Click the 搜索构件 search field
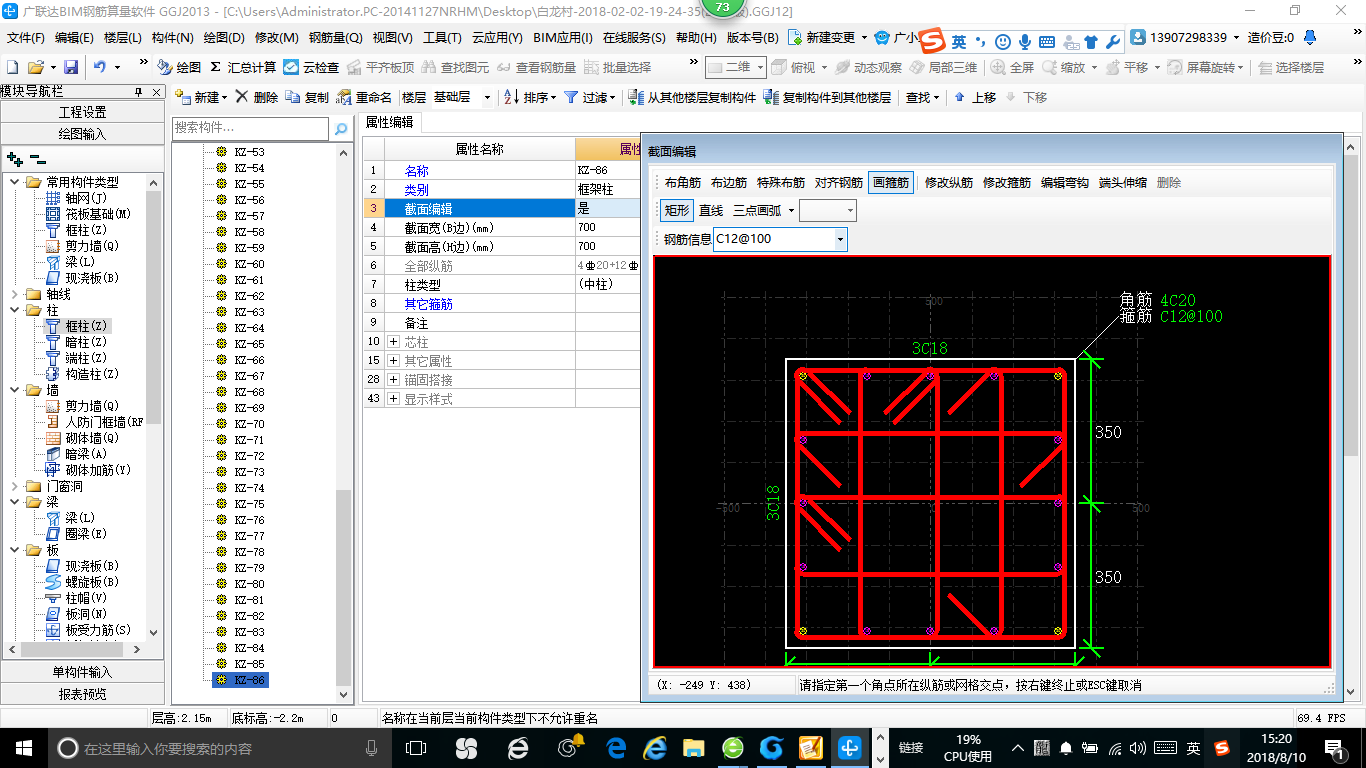Viewport: 1366px width, 768px height. 250,128
